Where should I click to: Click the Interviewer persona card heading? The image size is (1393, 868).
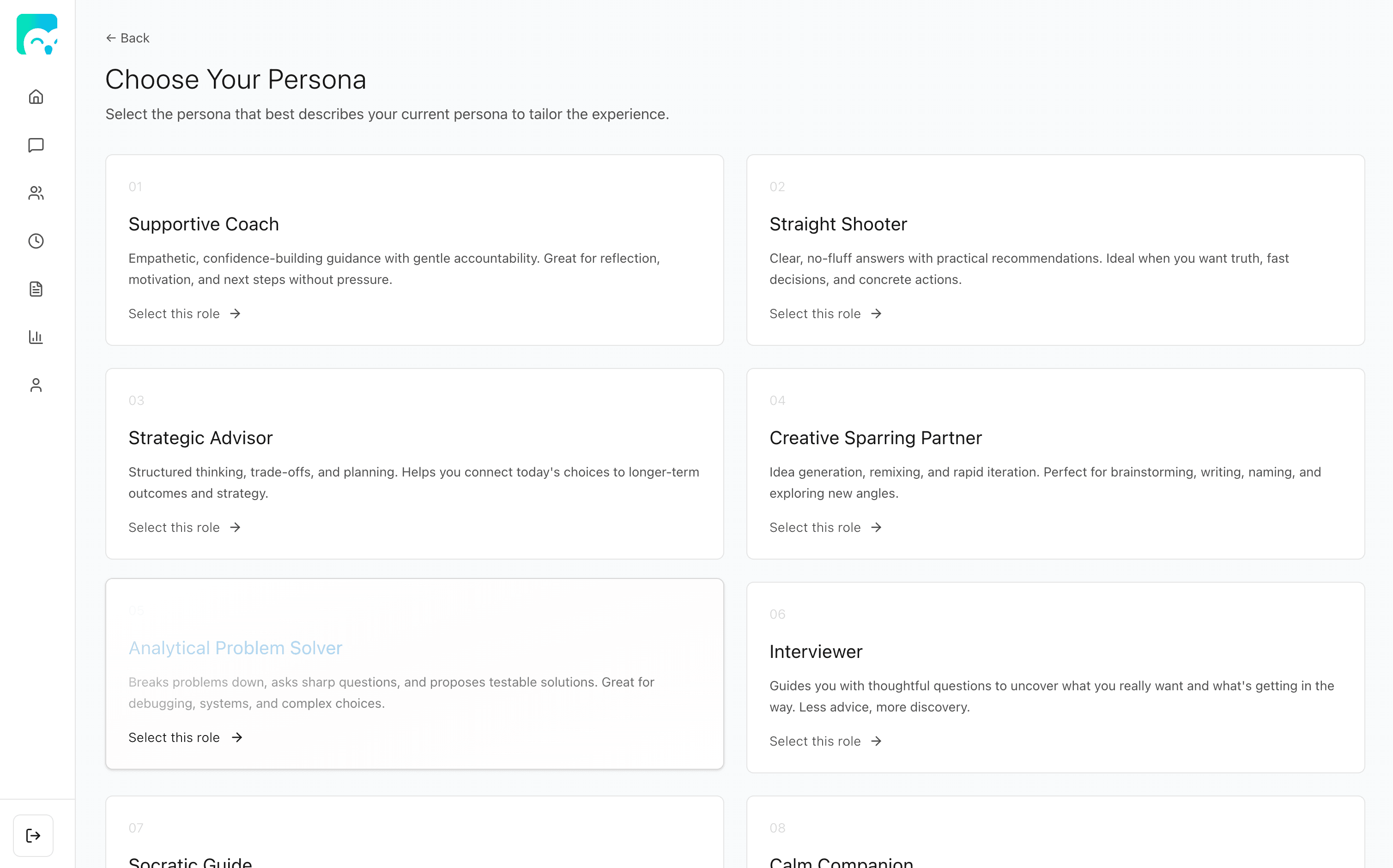[x=815, y=651]
